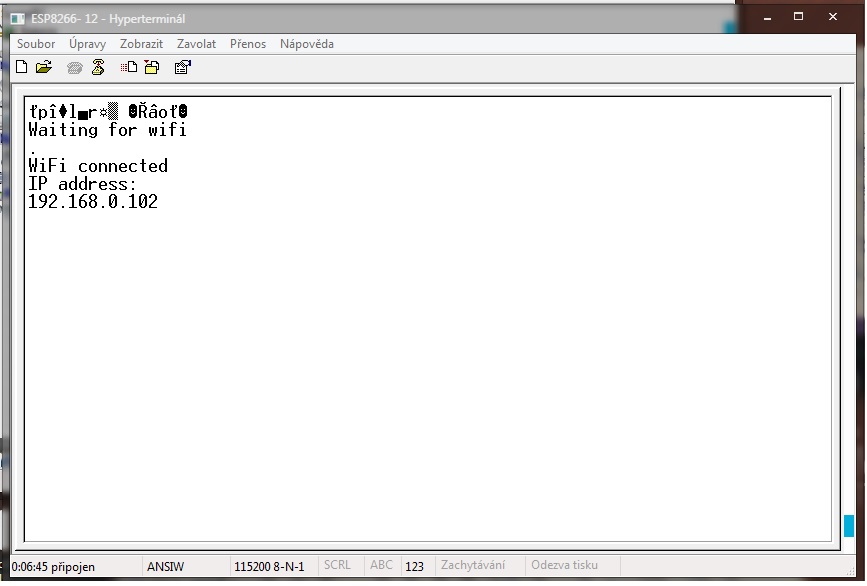Image resolution: width=867 pixels, height=586 pixels.
Task: Click the Disconnect phone icon in toolbar
Action: click(98, 68)
